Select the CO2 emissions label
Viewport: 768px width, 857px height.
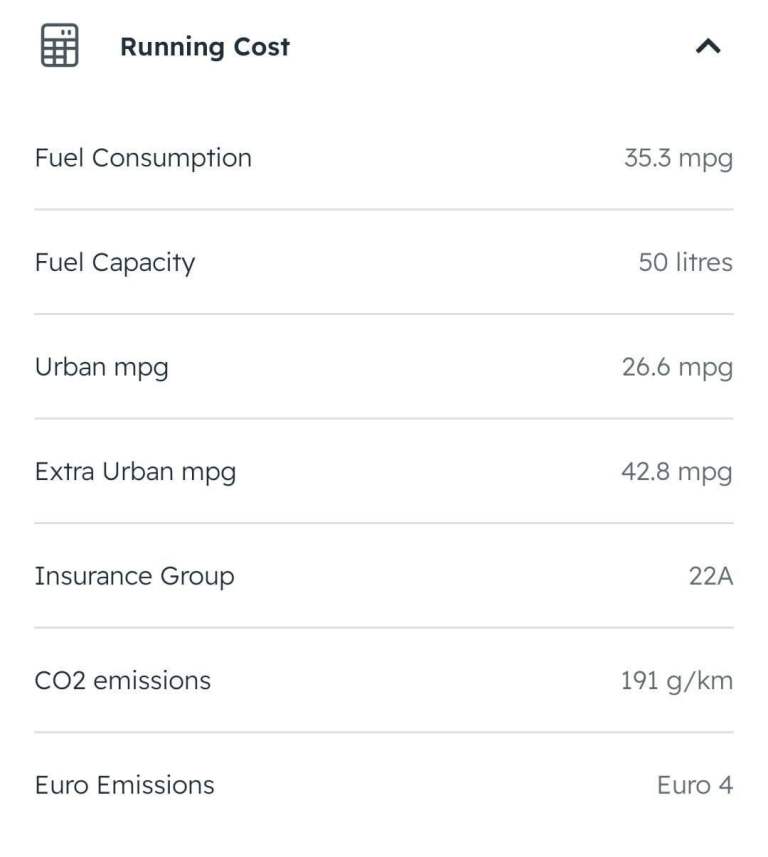point(123,681)
